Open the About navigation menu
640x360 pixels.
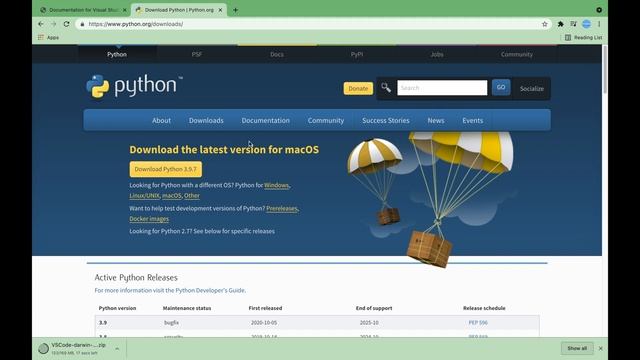(x=162, y=120)
